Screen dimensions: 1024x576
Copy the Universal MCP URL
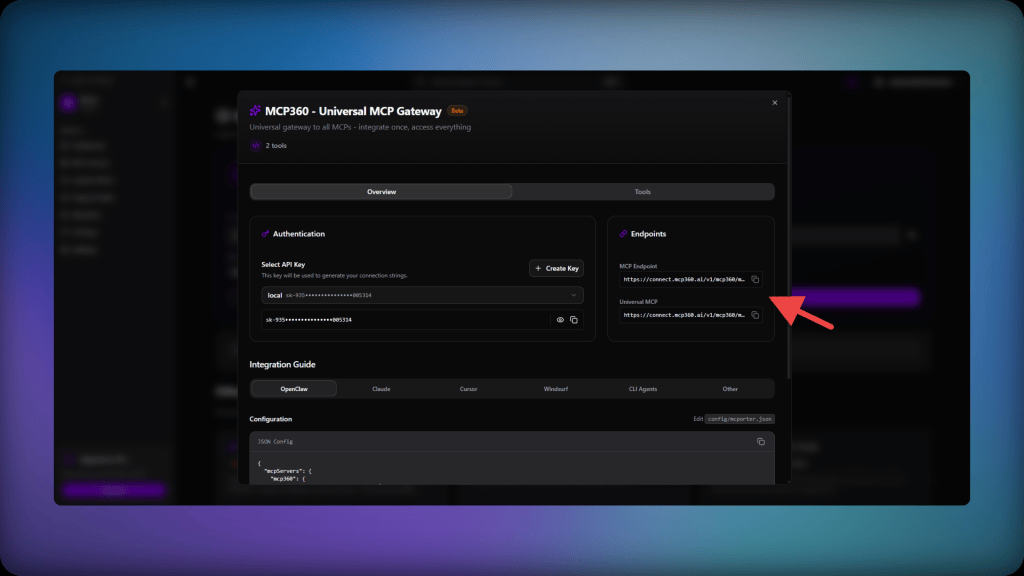pyautogui.click(x=755, y=315)
